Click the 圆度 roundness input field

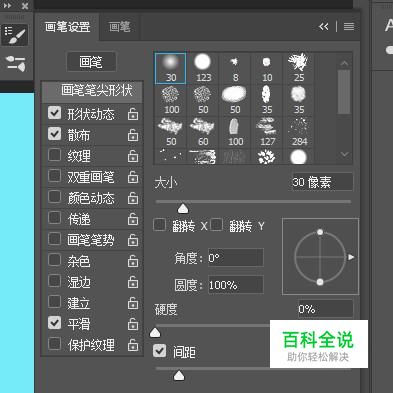coord(235,285)
